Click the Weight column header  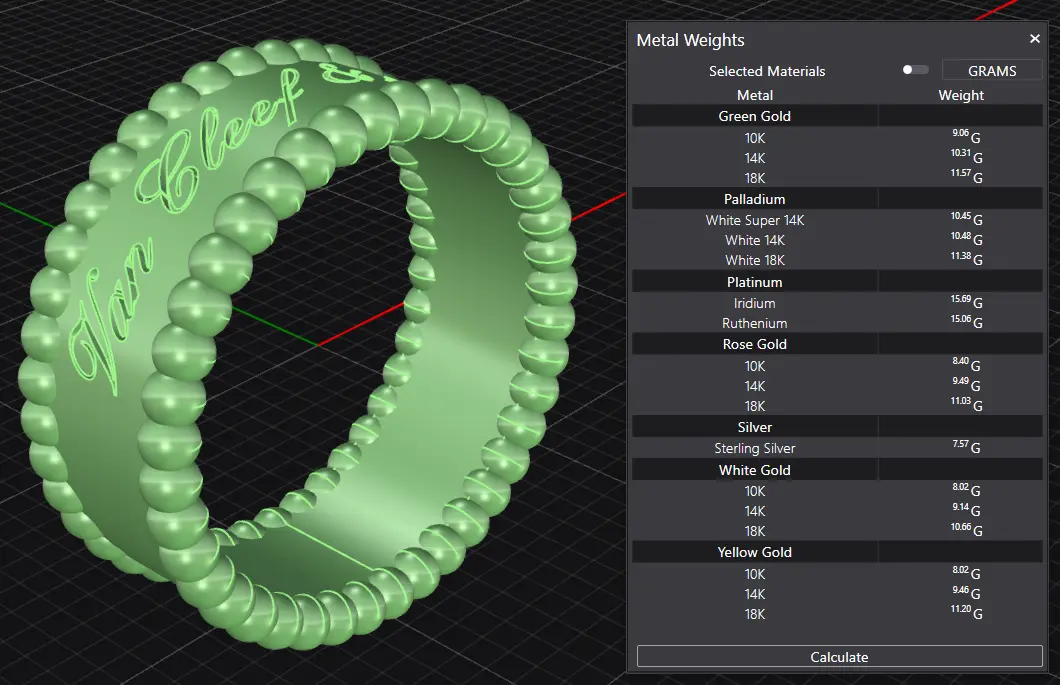[960, 95]
